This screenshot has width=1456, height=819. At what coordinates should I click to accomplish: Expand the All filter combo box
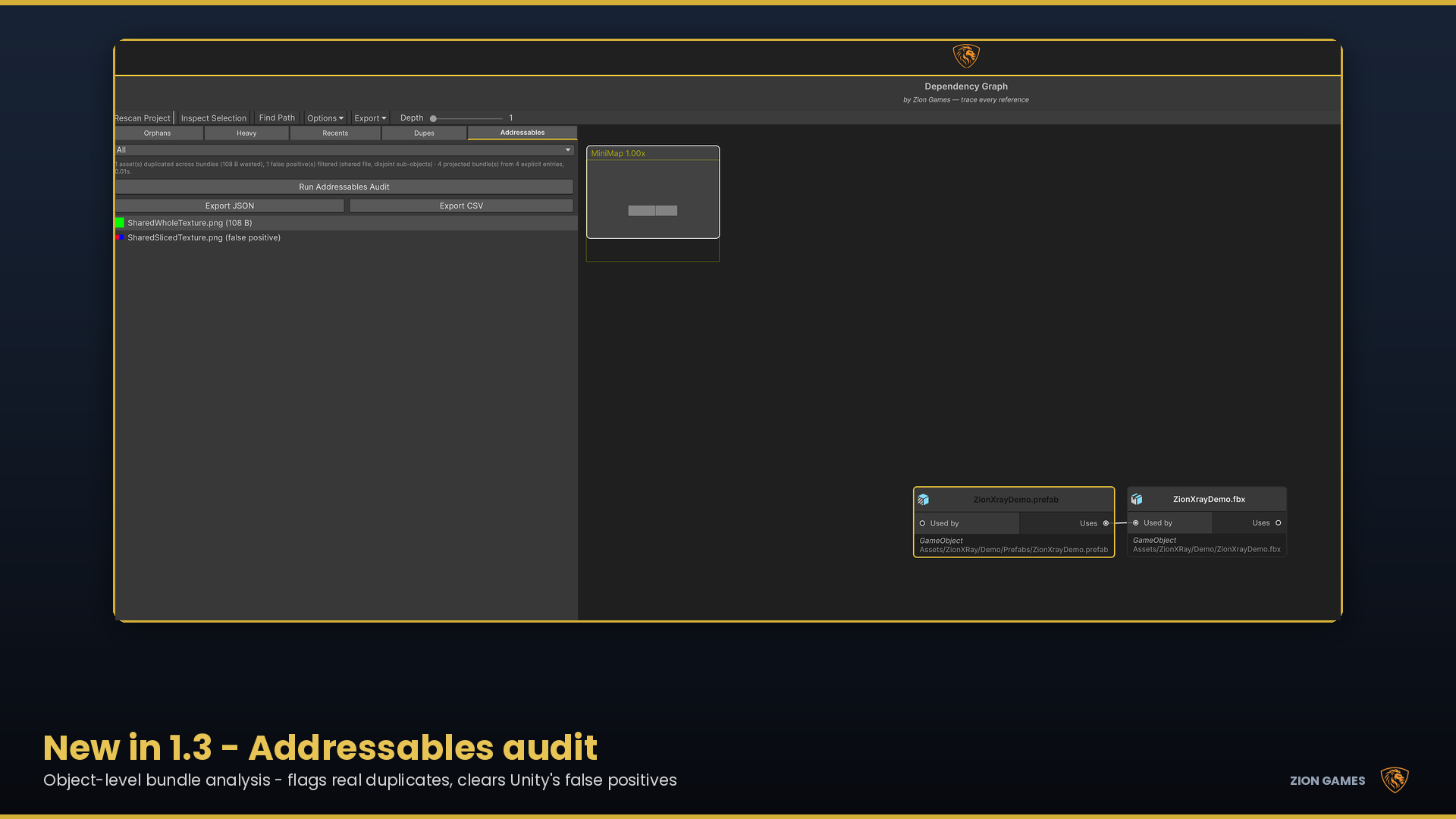(x=344, y=150)
